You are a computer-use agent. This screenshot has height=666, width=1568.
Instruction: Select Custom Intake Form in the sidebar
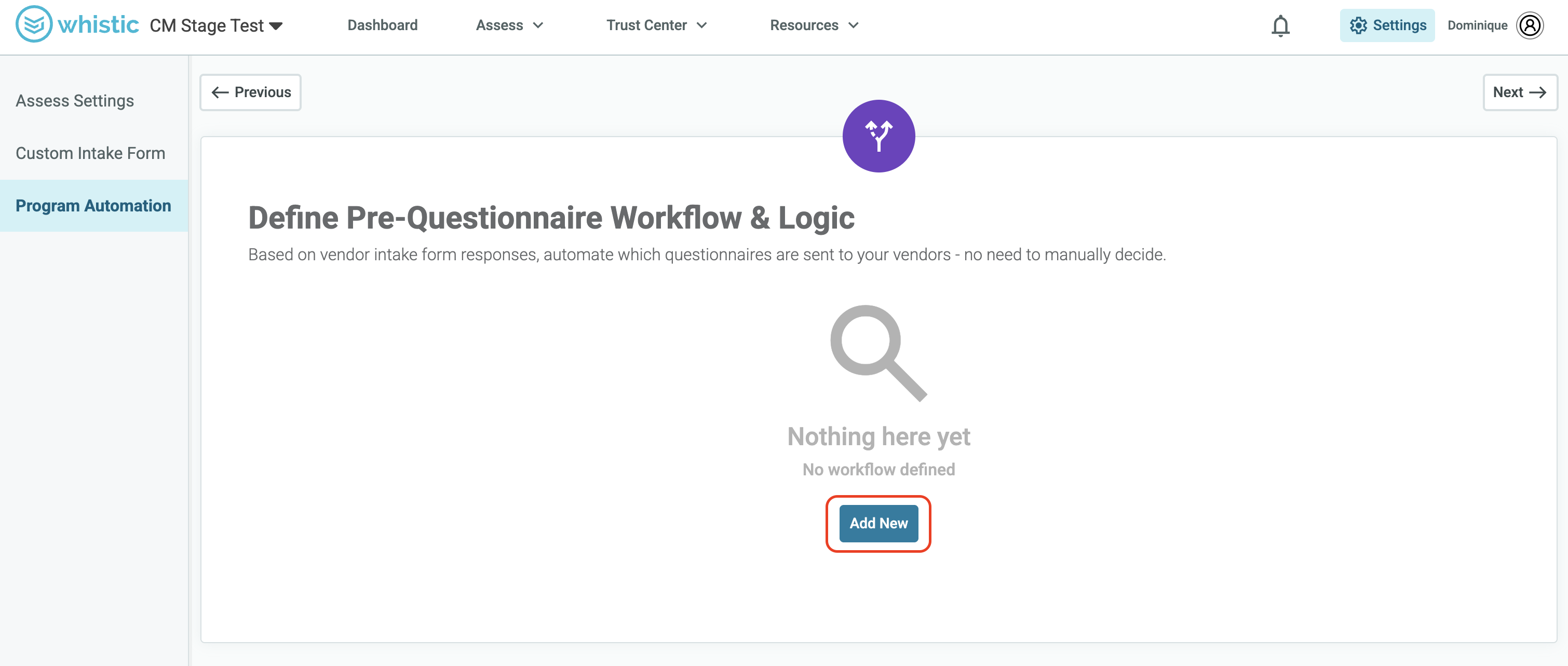pyautogui.click(x=94, y=153)
